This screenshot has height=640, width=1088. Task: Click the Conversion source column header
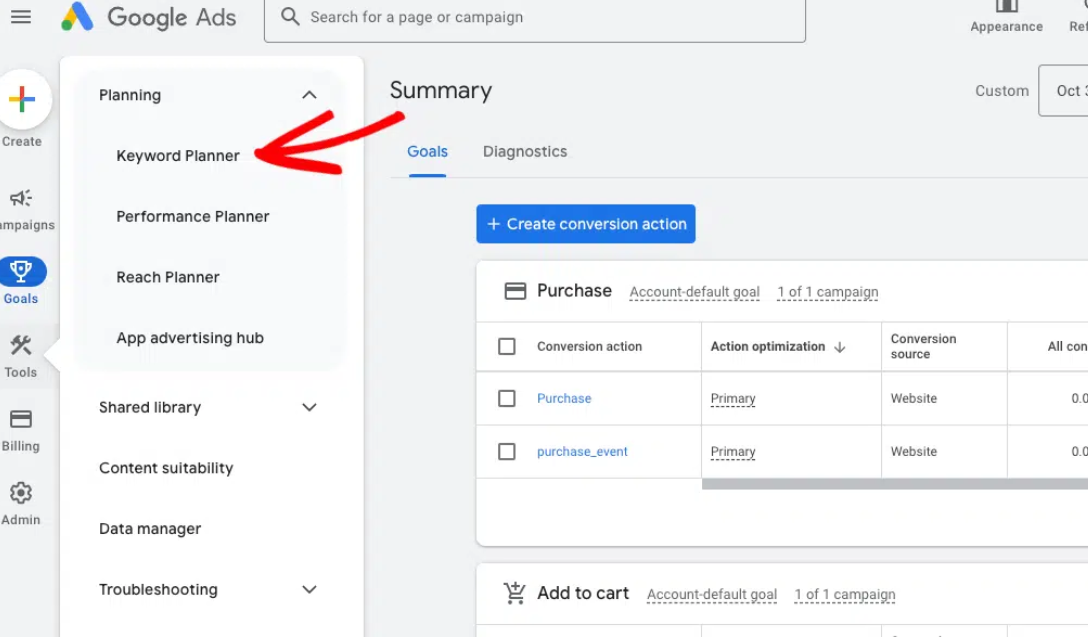pos(923,346)
